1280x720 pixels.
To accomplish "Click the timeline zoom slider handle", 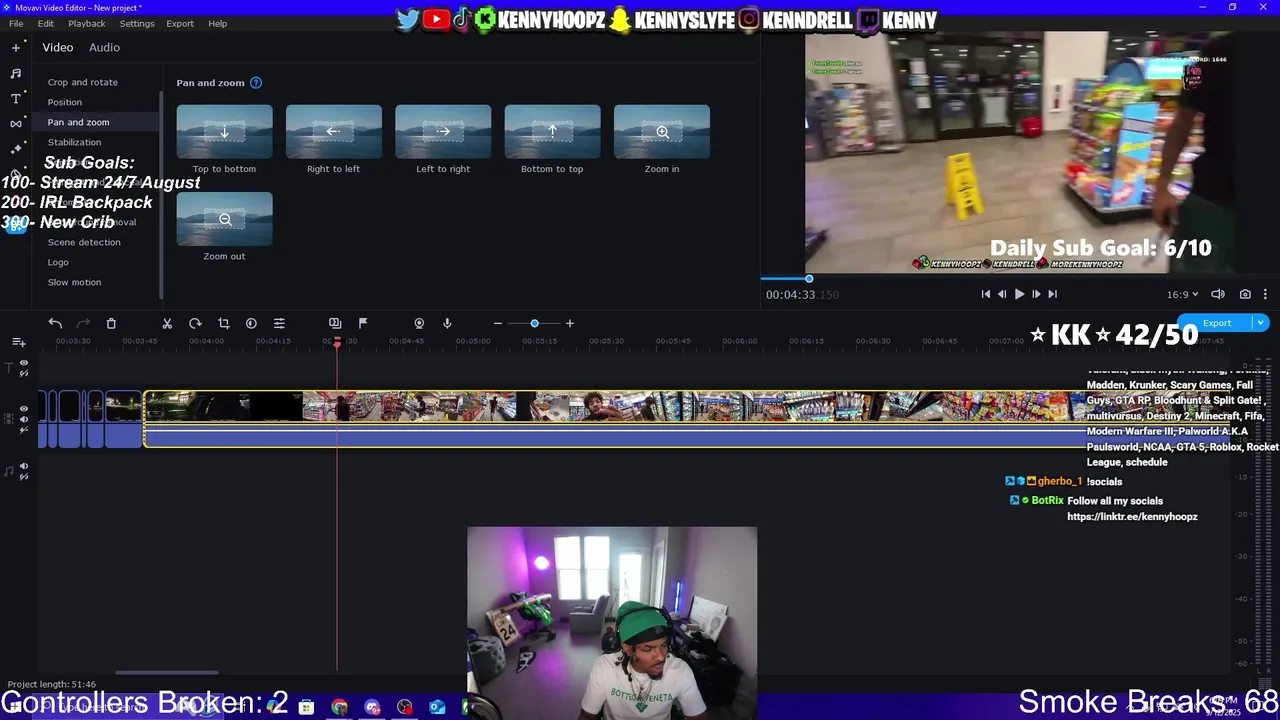I will coord(534,323).
